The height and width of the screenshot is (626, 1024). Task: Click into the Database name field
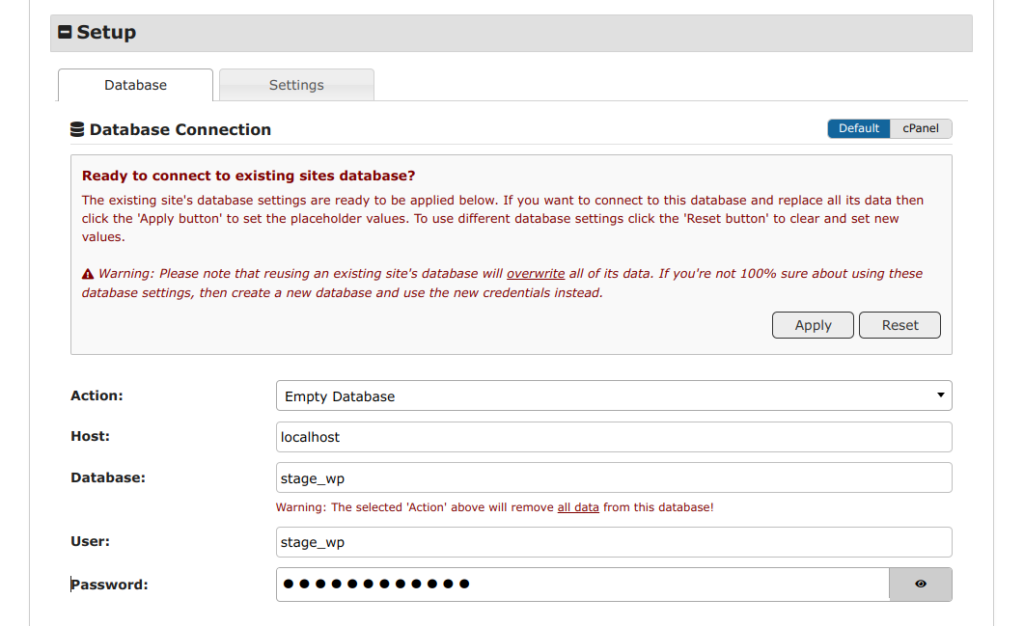point(613,478)
